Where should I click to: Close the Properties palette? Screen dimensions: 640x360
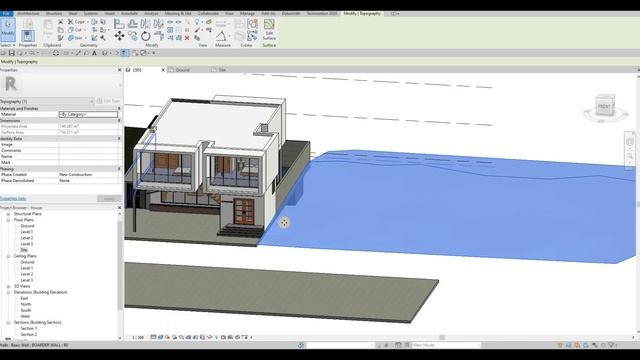click(120, 70)
